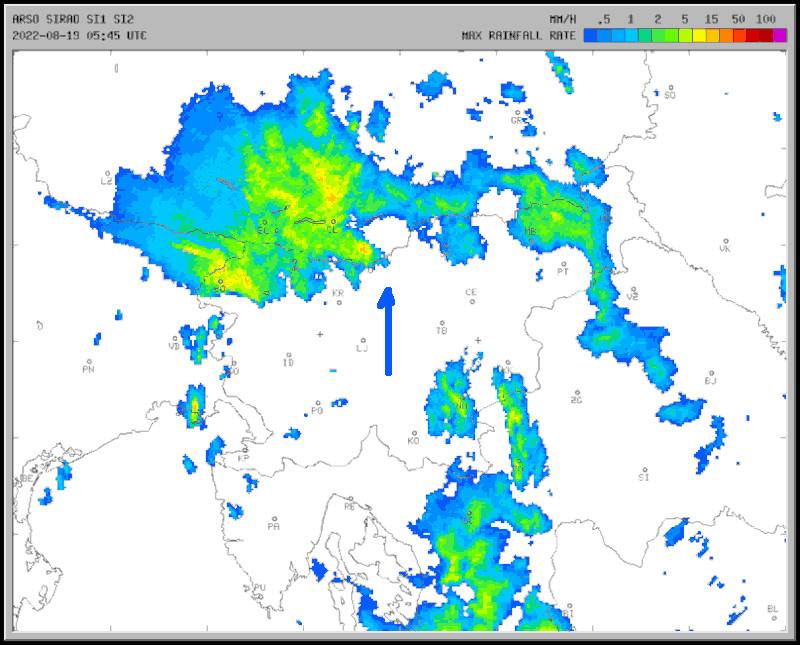The height and width of the screenshot is (645, 800).
Task: Pick the PN city marker
Action: 88,362
